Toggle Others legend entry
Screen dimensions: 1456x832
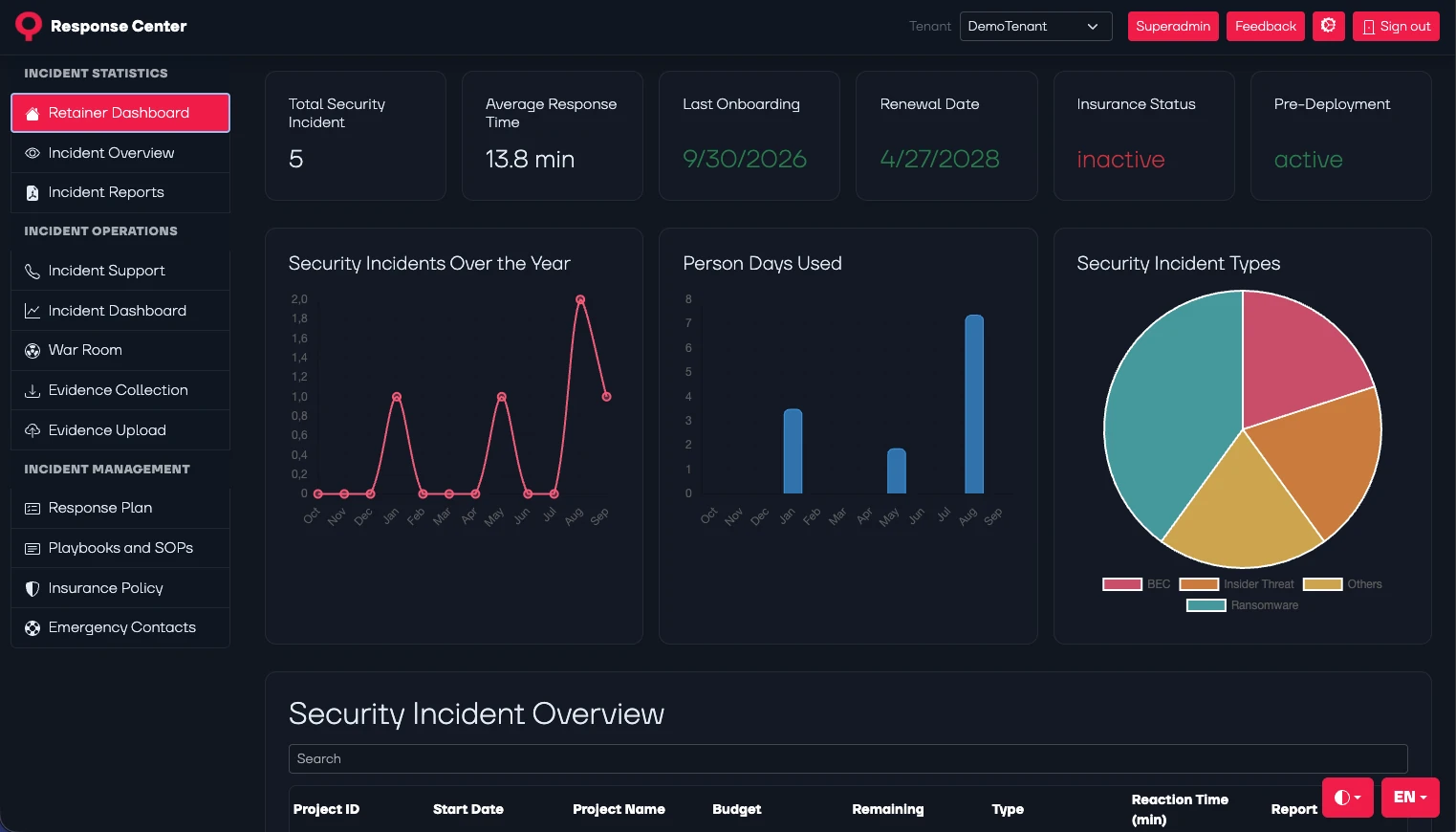(1342, 584)
